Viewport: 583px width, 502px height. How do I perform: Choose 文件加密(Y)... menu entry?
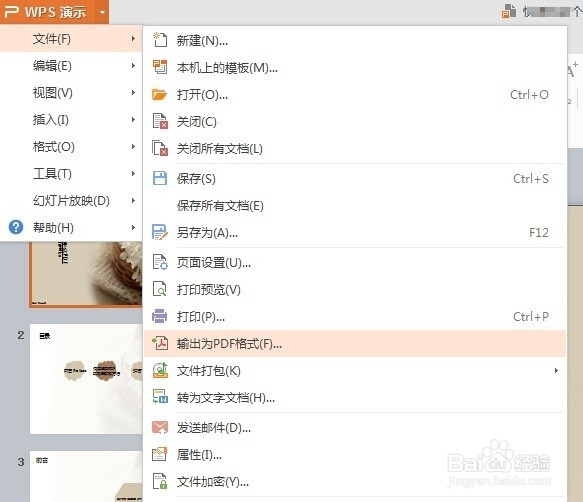pos(355,482)
